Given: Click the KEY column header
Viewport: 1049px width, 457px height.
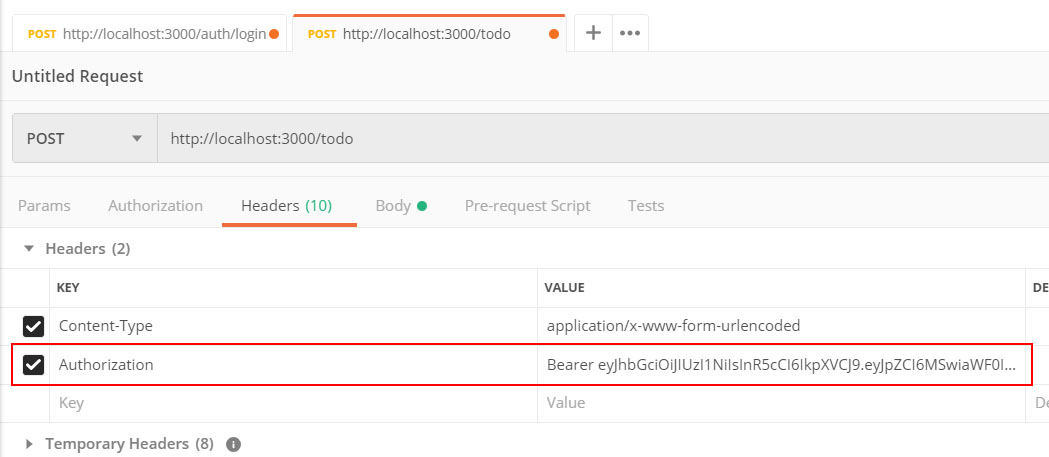Looking at the screenshot, I should (68, 288).
